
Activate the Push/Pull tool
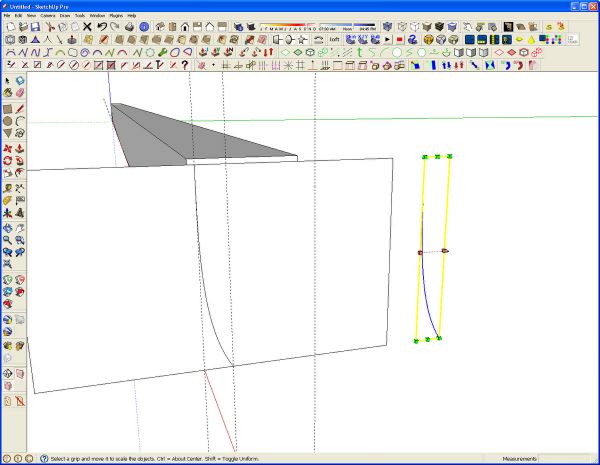coord(20,149)
